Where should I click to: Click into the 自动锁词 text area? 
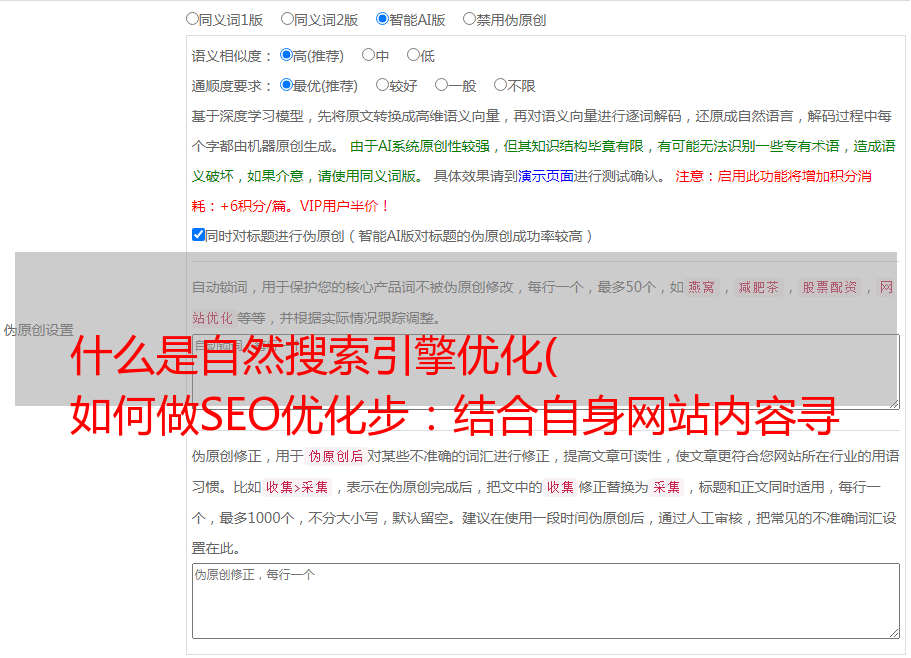545,372
